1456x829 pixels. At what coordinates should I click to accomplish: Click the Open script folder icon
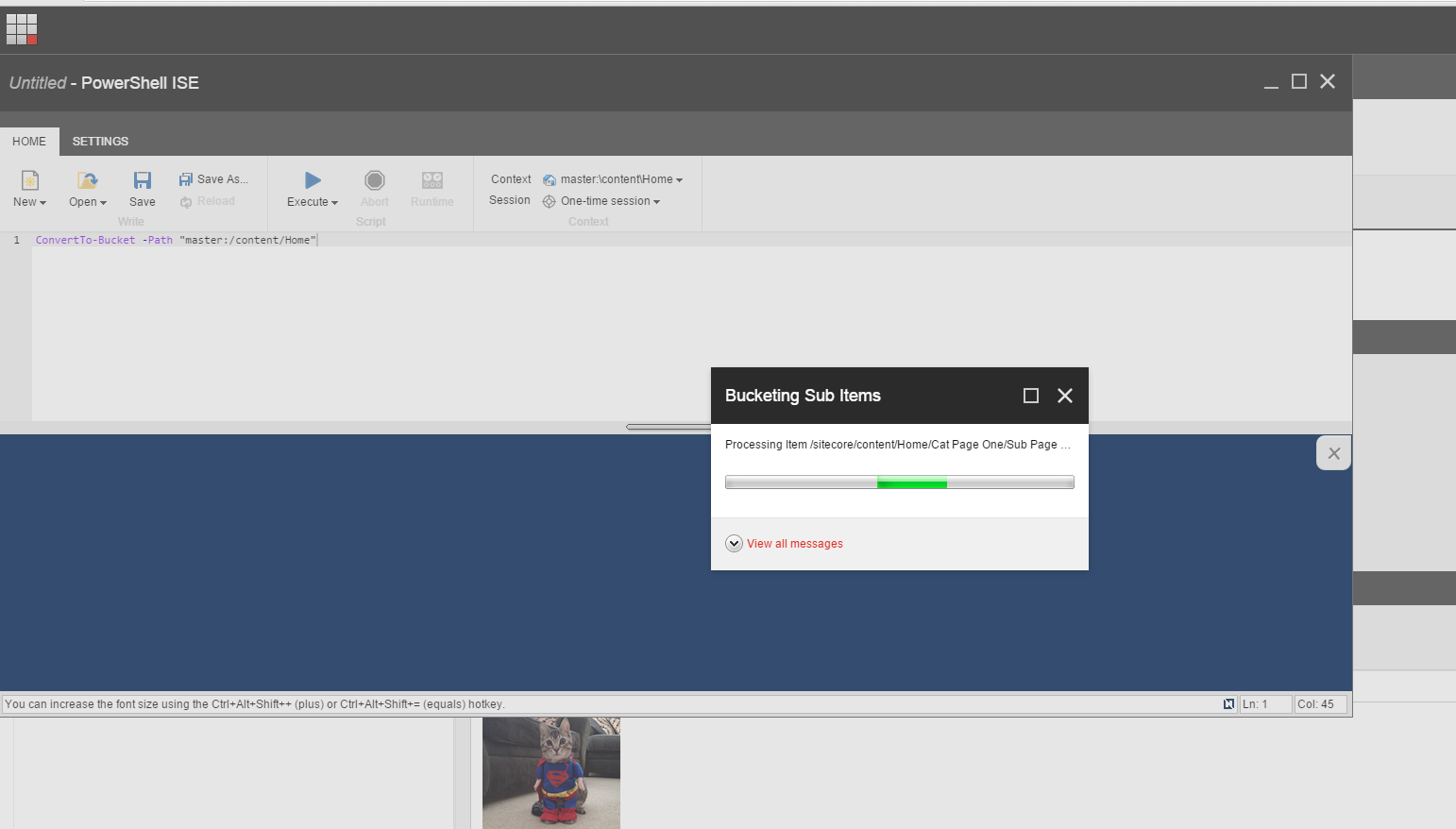[87, 180]
